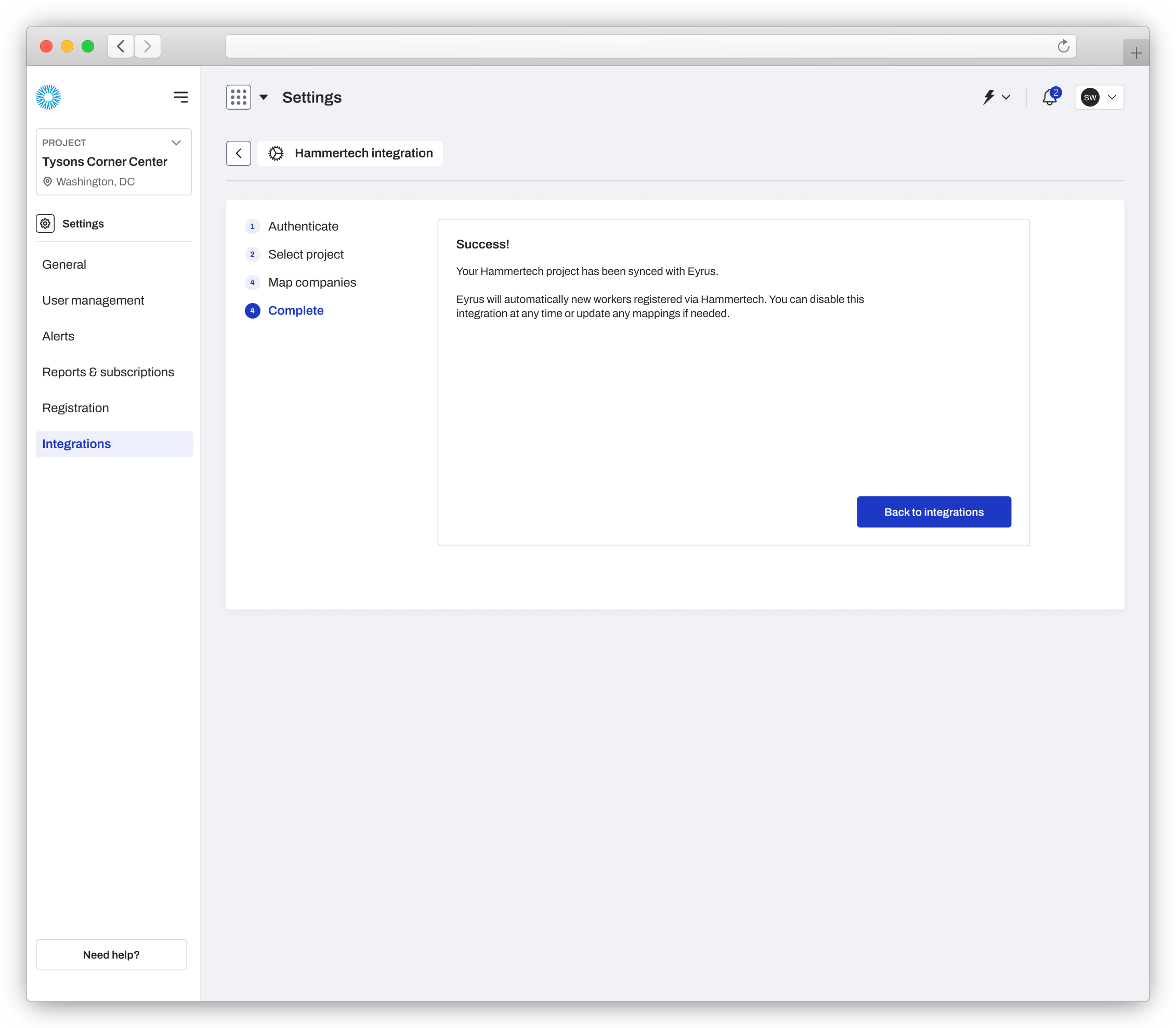Click the Hammertech integration gear icon
Viewport: 1176px width, 1028px height.
[276, 153]
